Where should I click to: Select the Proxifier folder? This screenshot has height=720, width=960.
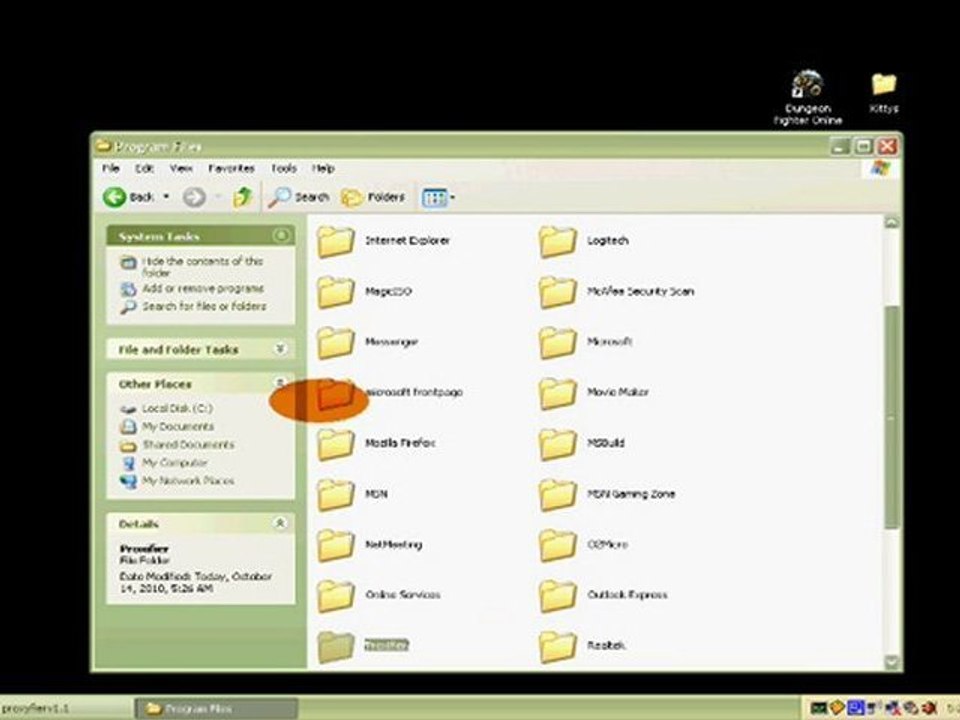point(362,645)
